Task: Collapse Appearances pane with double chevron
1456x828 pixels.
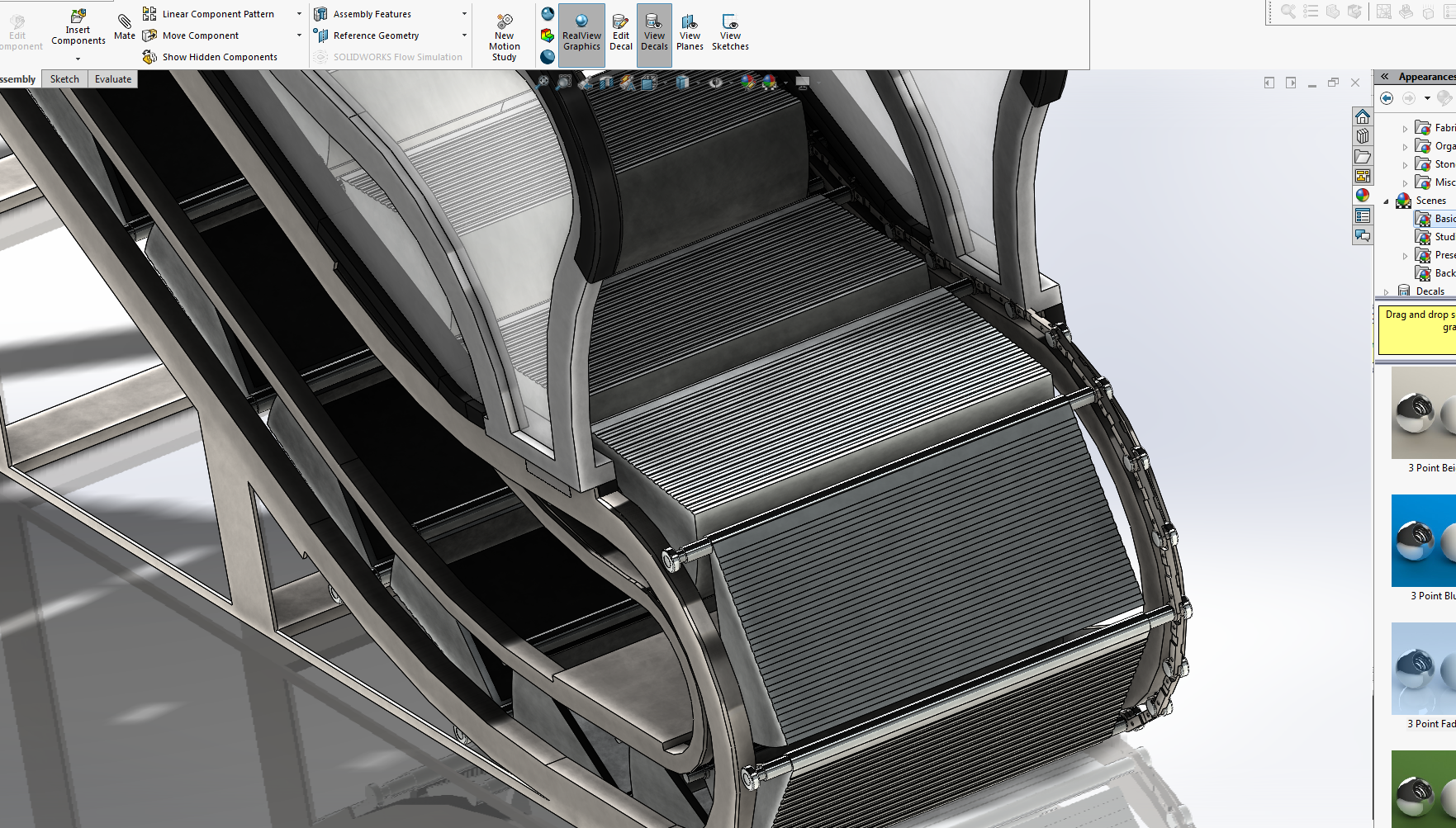Action: click(1385, 77)
